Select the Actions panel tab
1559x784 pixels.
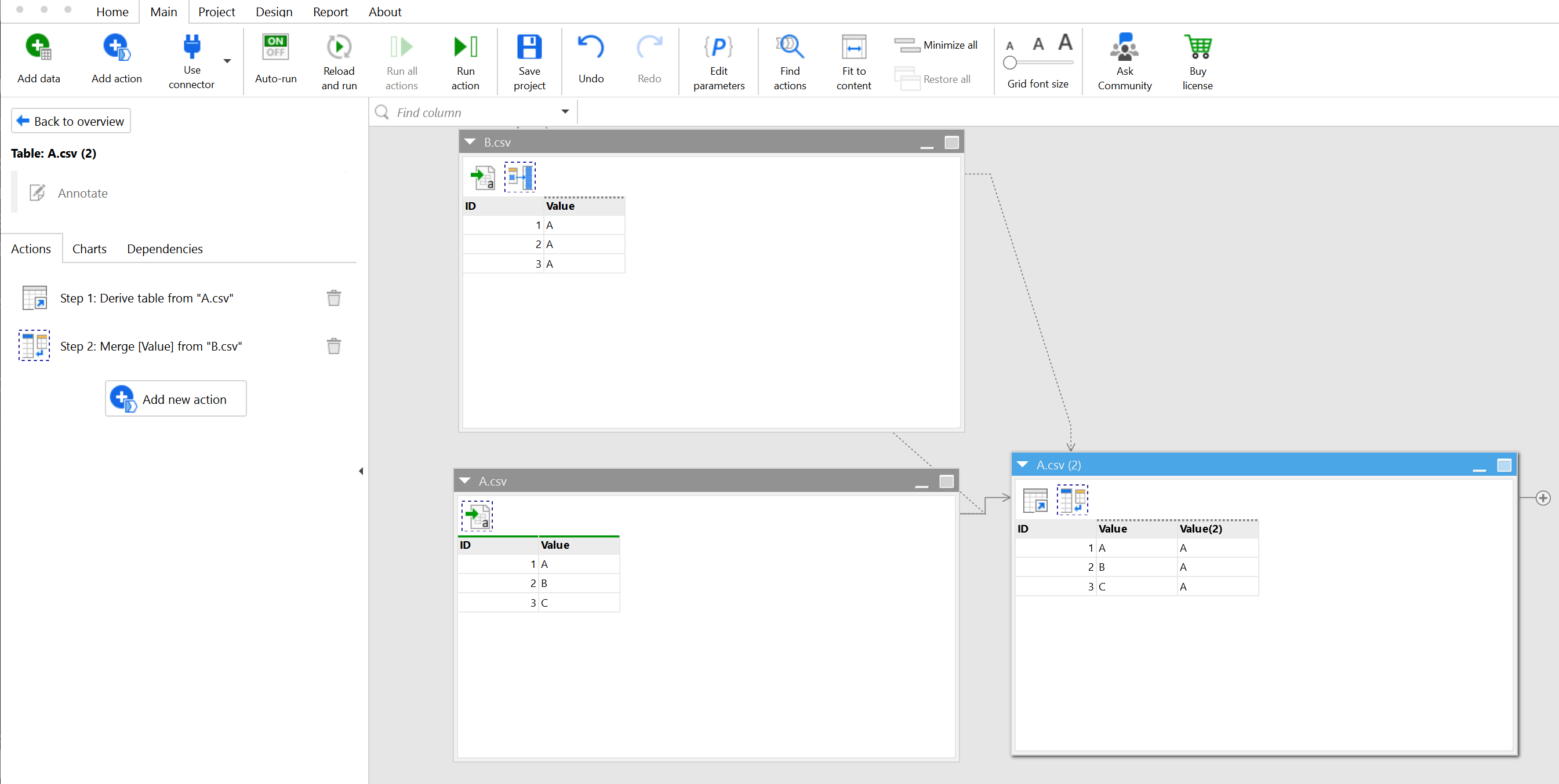point(31,249)
